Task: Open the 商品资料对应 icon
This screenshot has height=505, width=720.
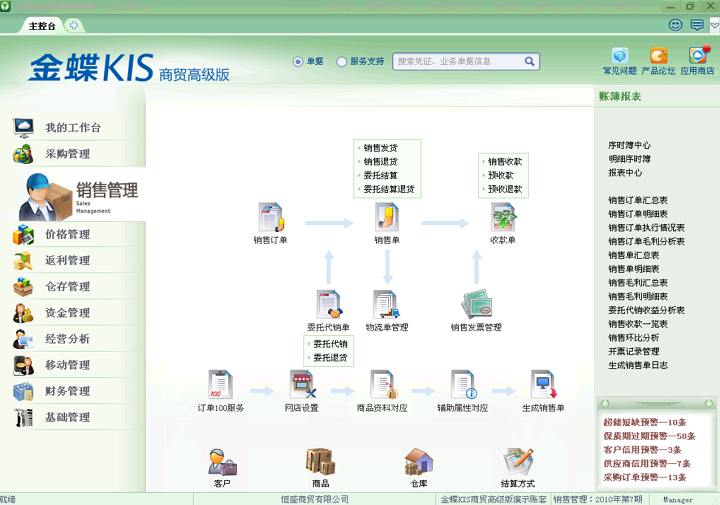Action: pyautogui.click(x=383, y=385)
